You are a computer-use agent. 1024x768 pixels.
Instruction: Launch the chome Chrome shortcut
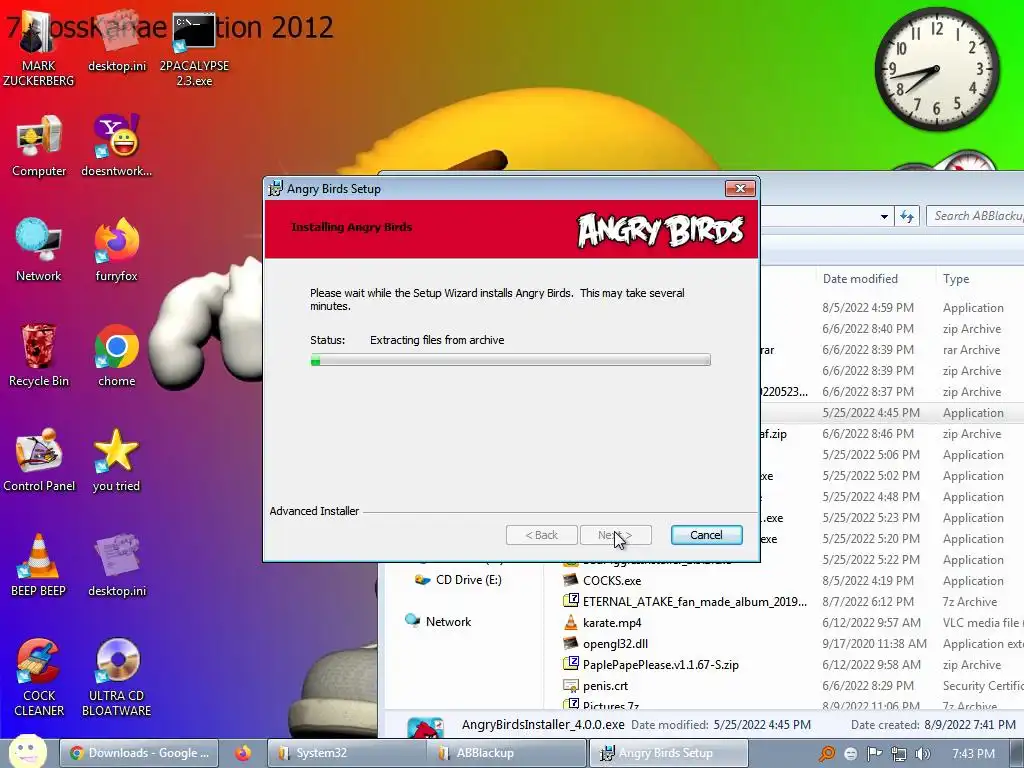[116, 356]
